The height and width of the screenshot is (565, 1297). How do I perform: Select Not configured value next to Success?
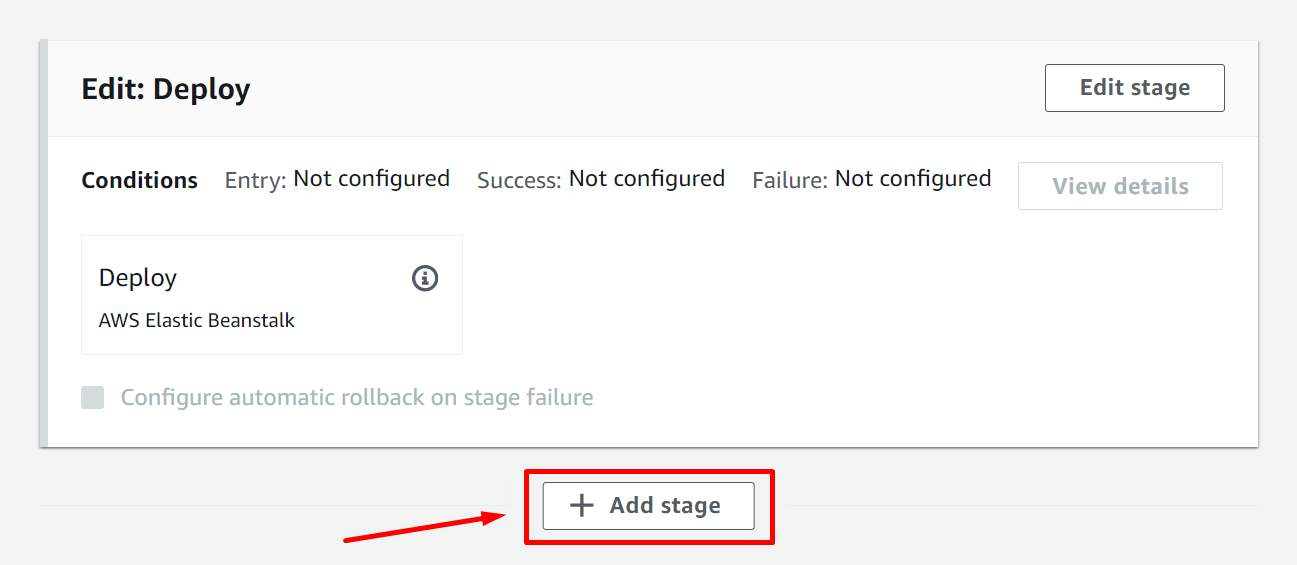[646, 179]
